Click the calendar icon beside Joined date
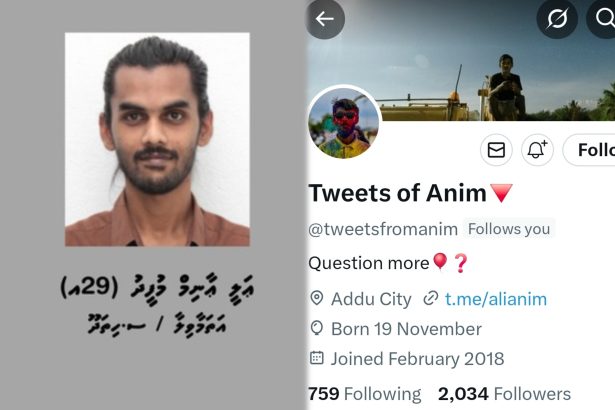Viewport: 615px width, 410px height. [317, 358]
